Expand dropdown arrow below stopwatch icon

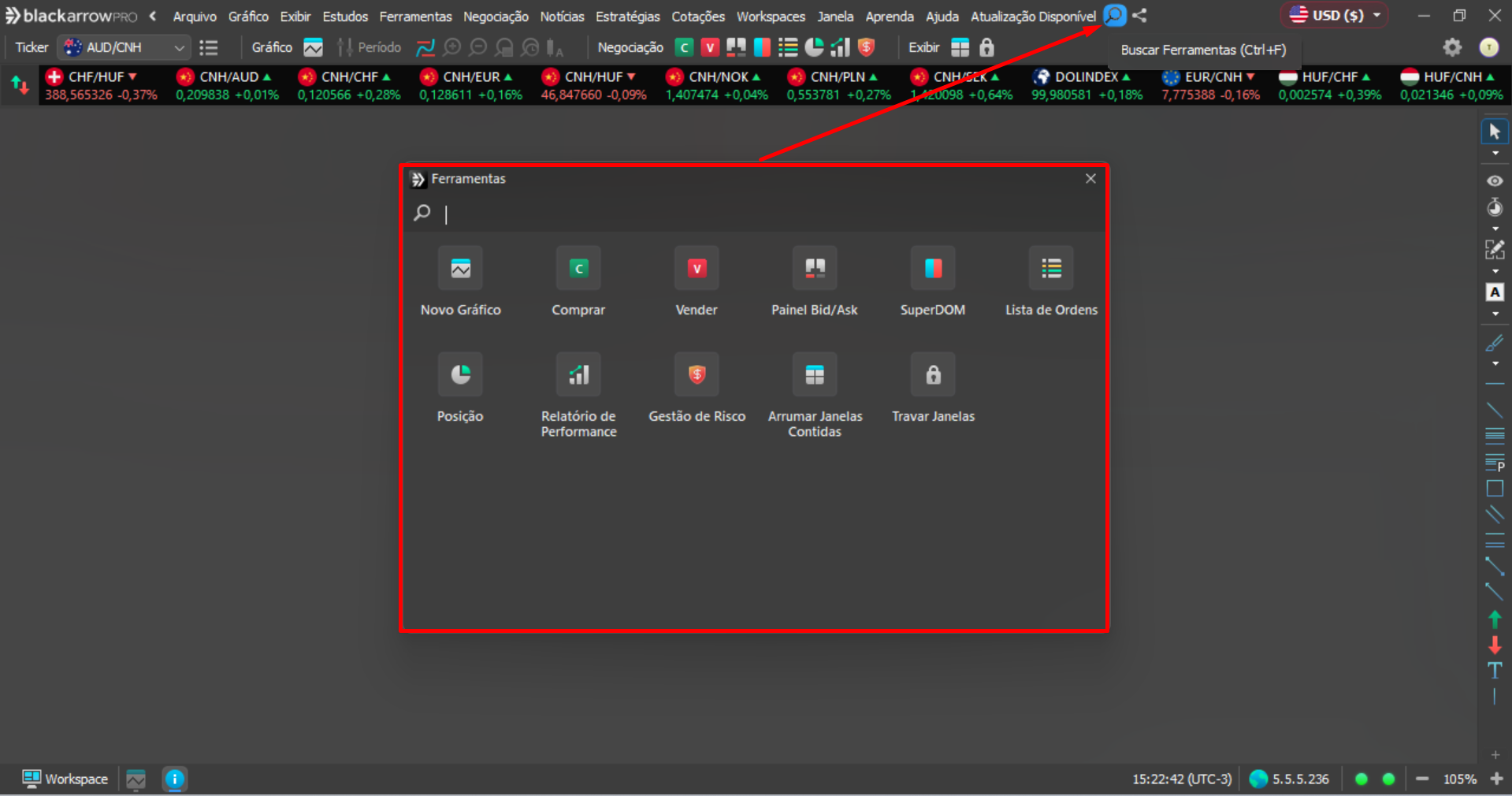[x=1495, y=229]
